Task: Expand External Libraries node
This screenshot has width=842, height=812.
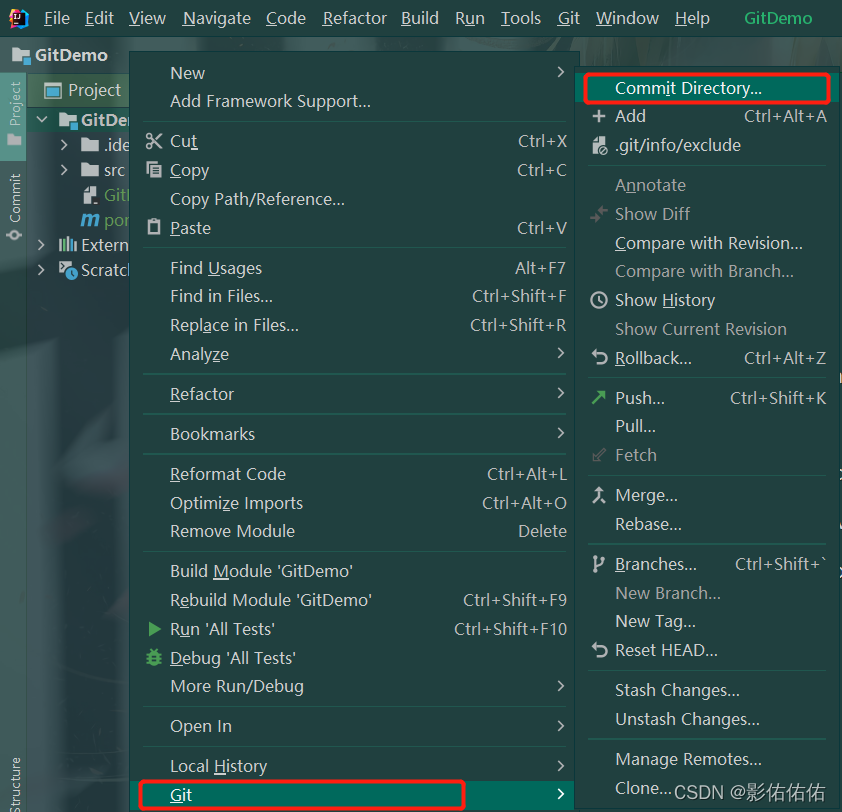Action: 41,245
